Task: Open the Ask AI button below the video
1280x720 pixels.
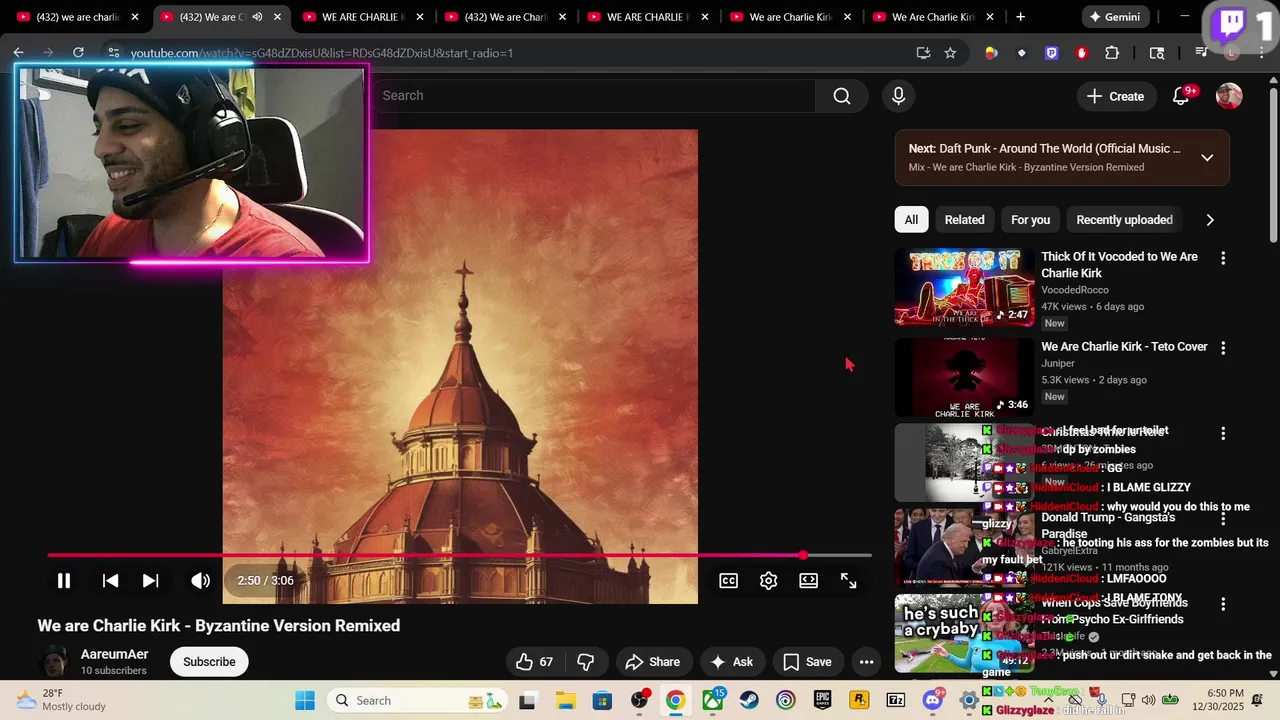Action: point(731,662)
